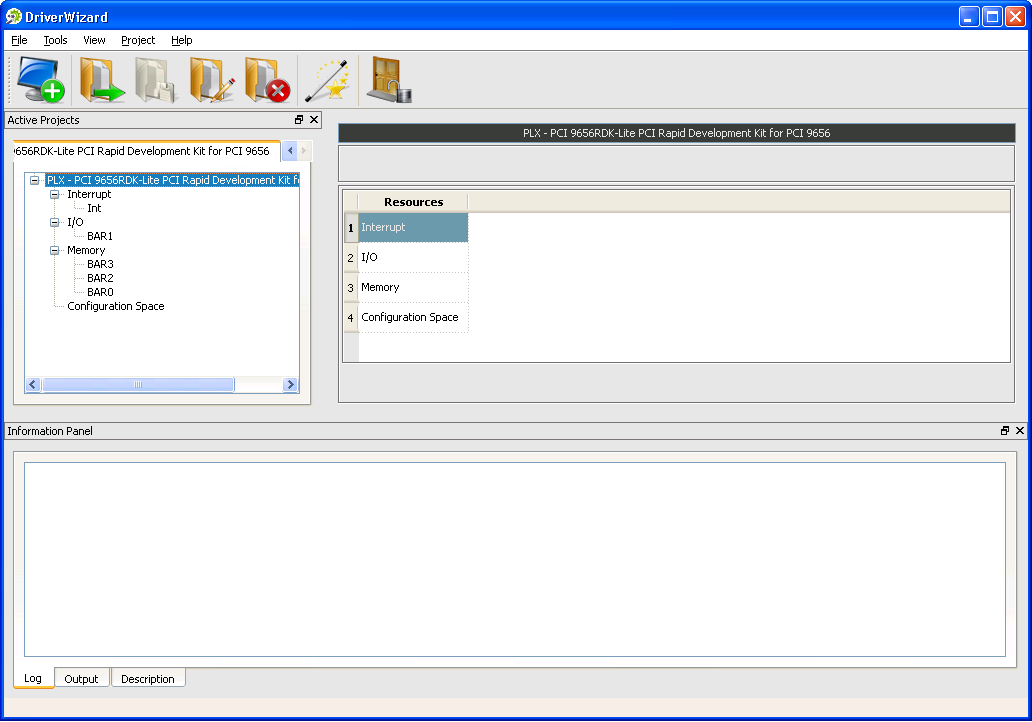This screenshot has height=722, width=1032.
Task: Click the left tab scroll arrow
Action: tap(290, 151)
